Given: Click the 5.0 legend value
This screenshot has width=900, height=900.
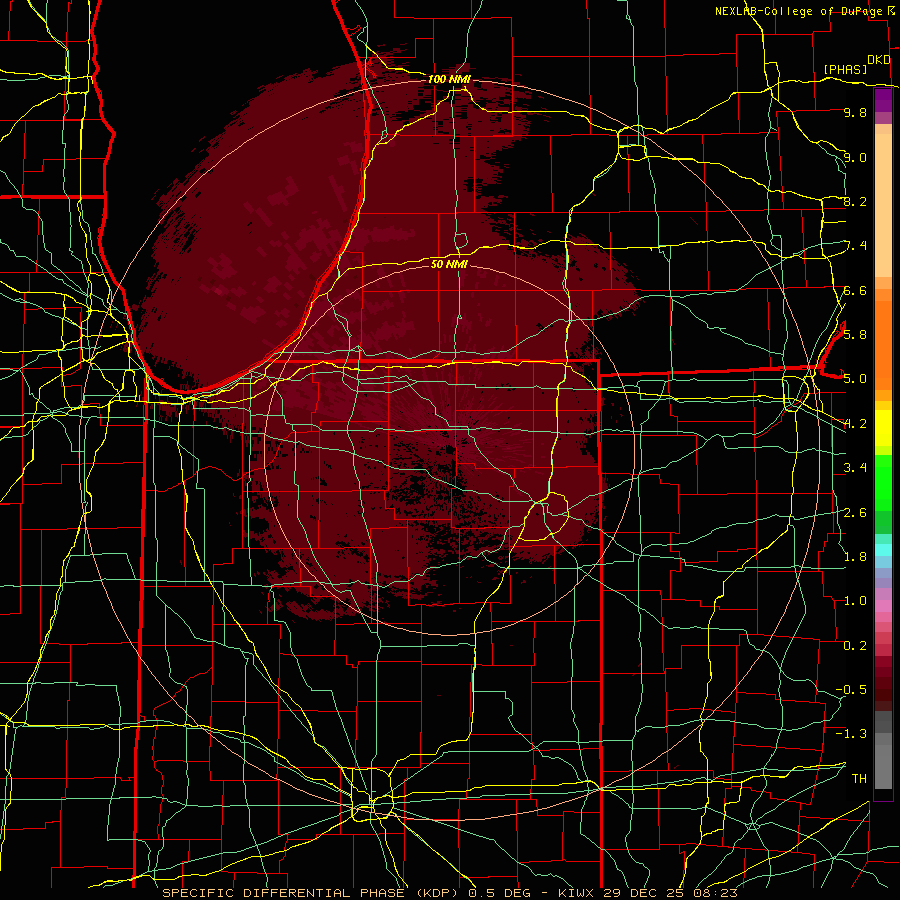Looking at the screenshot, I should pyautogui.click(x=855, y=379).
